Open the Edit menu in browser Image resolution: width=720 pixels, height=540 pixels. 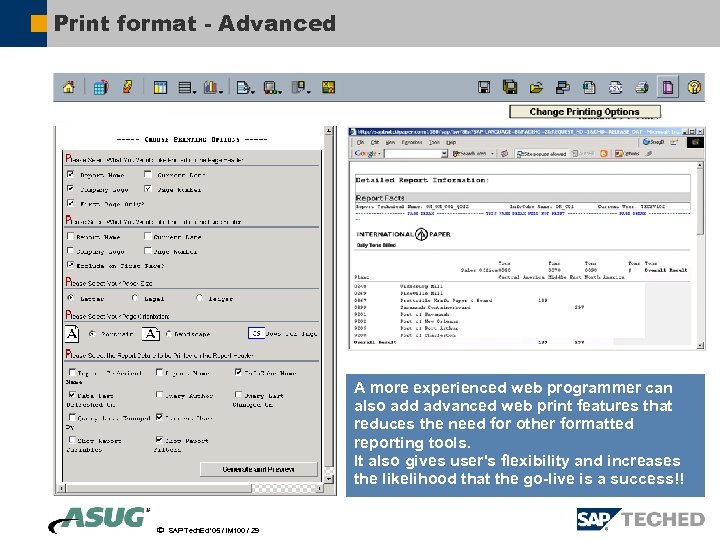375,142
